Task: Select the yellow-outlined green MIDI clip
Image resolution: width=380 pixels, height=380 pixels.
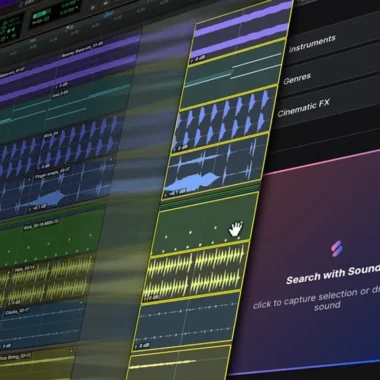Action: point(204,224)
